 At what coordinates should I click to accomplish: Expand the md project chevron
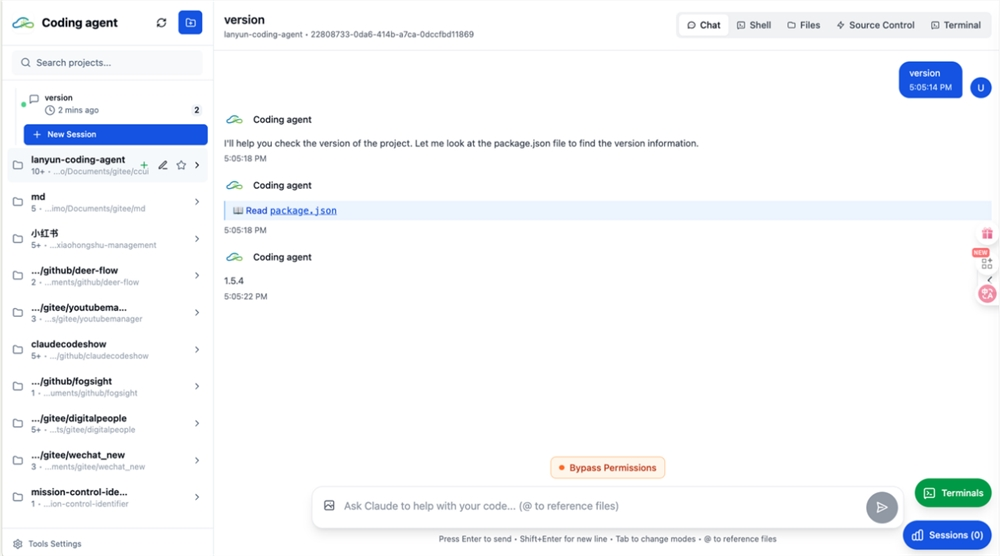(197, 202)
